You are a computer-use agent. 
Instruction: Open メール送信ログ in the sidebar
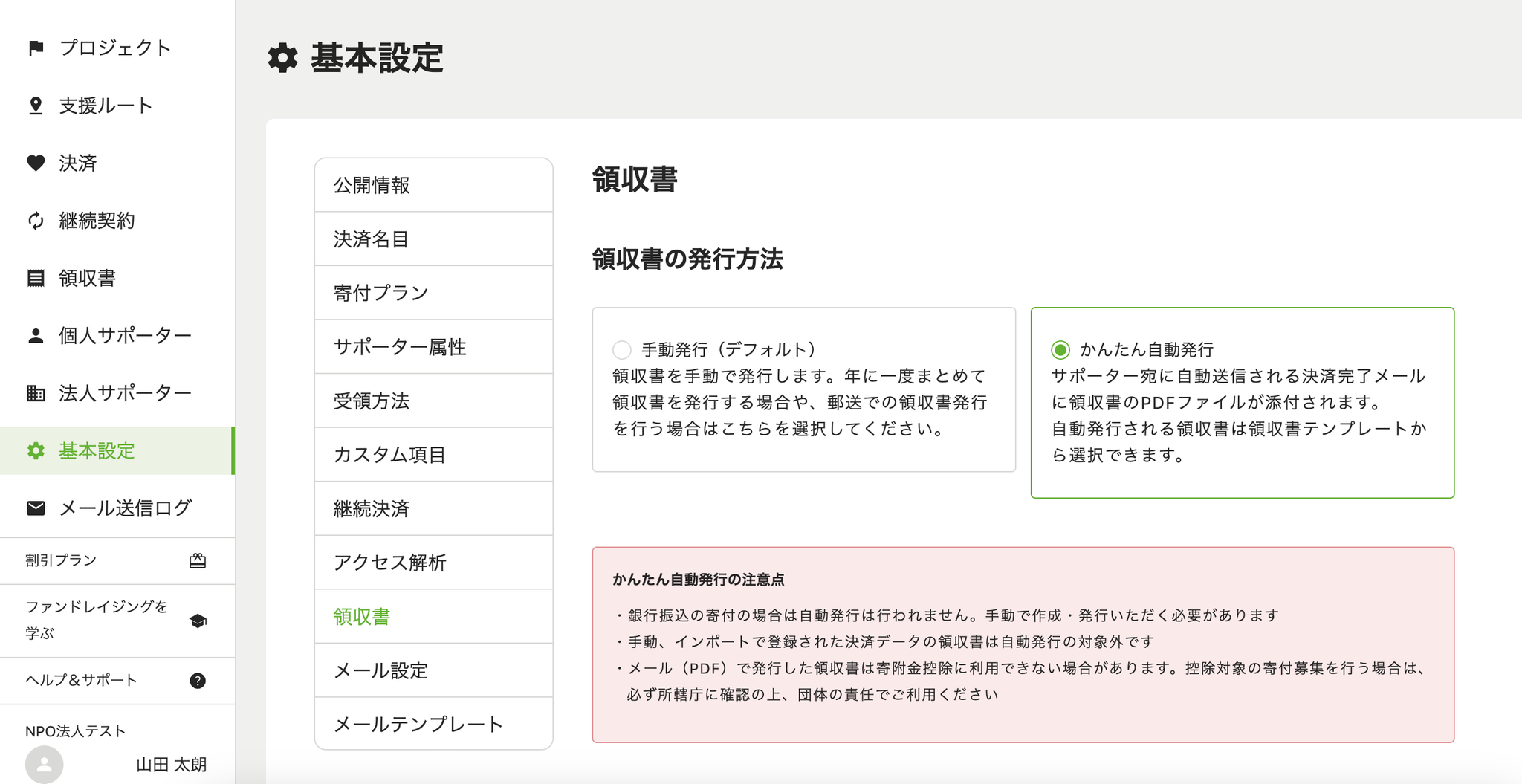pyautogui.click(x=117, y=508)
